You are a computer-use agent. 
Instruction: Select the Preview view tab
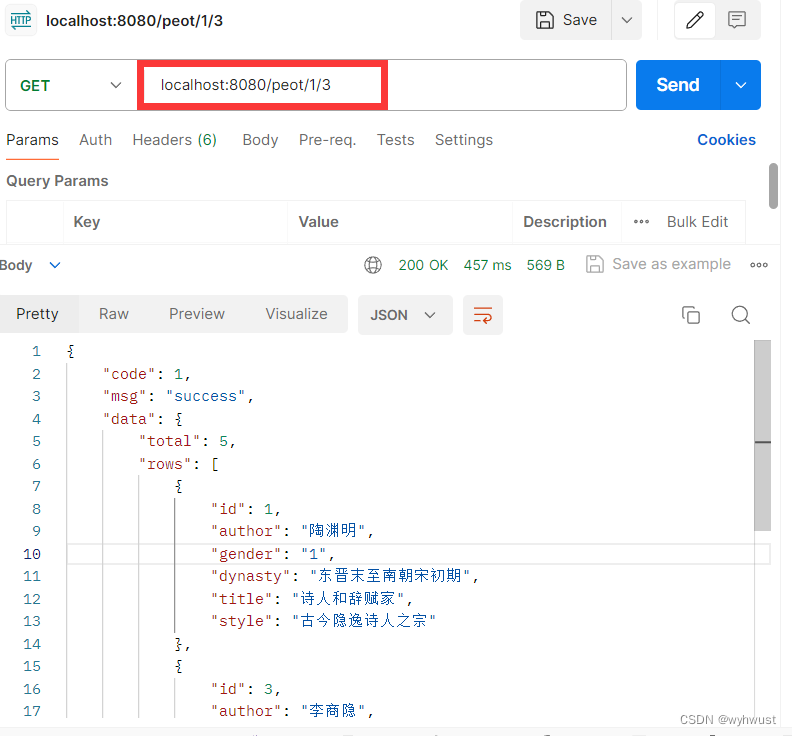pyautogui.click(x=196, y=314)
